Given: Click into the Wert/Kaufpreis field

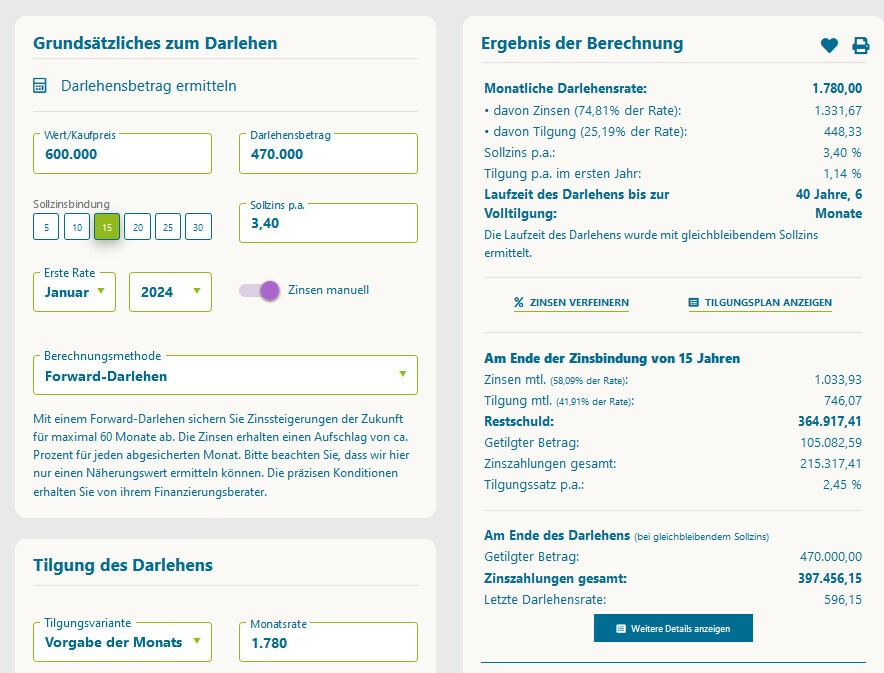Looking at the screenshot, I should (122, 154).
